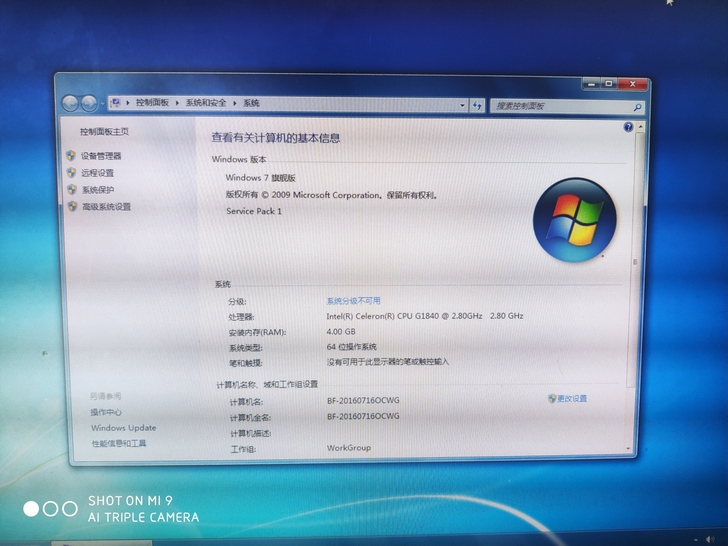Open help with the blue question mark
728x546 pixels.
pos(628,127)
